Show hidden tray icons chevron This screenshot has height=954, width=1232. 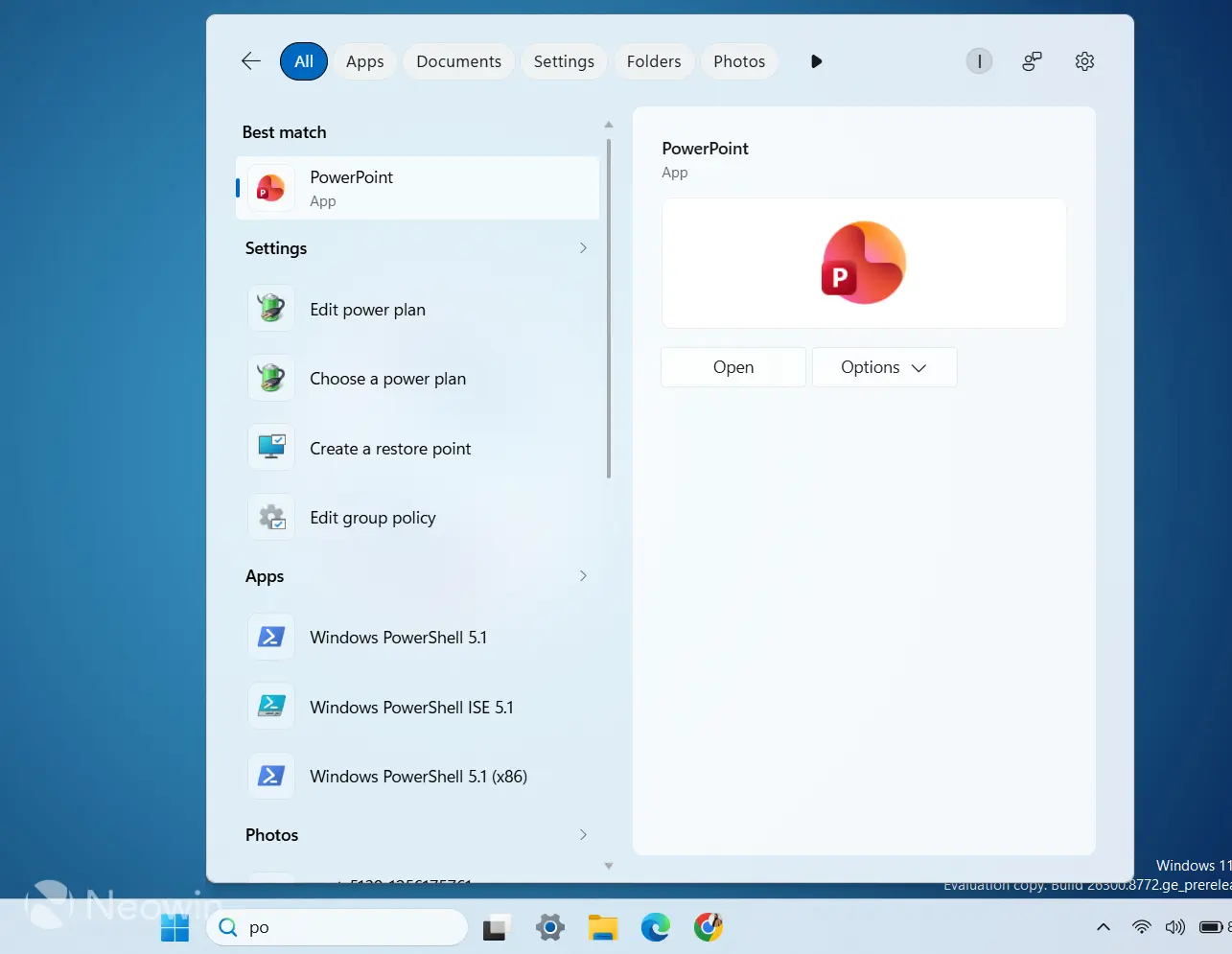pos(1104,927)
